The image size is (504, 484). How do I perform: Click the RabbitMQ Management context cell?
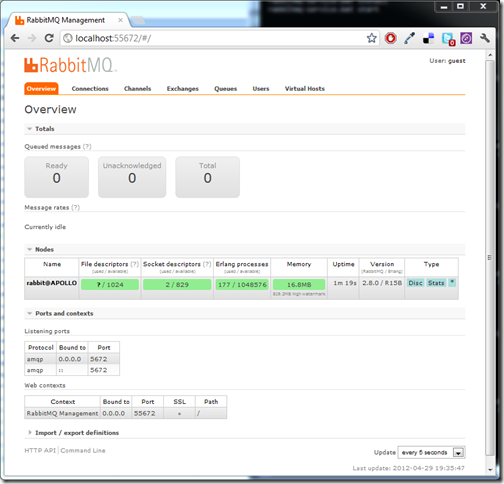click(62, 413)
